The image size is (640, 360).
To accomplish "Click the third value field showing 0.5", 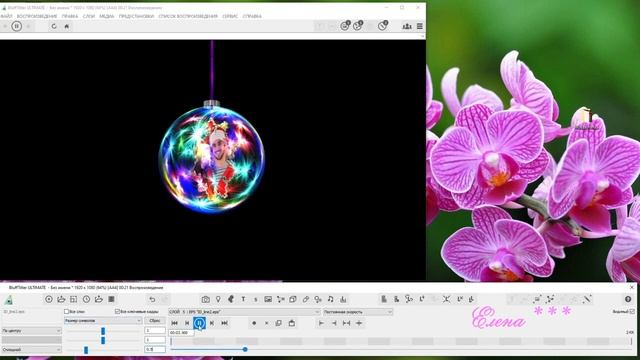I will tap(155, 349).
